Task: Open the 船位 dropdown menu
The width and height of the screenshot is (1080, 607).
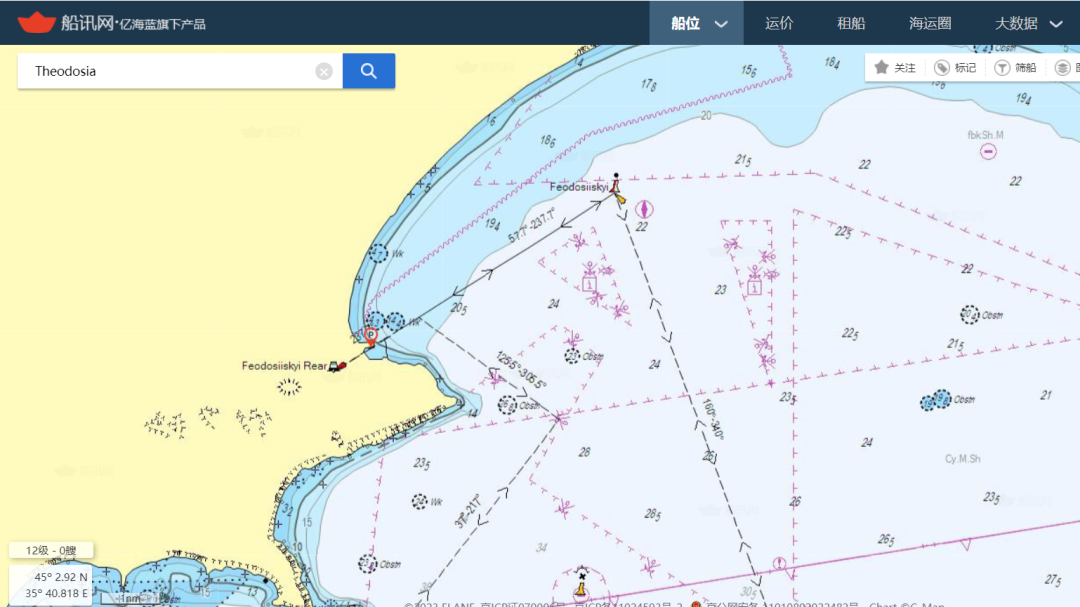Action: click(x=696, y=23)
